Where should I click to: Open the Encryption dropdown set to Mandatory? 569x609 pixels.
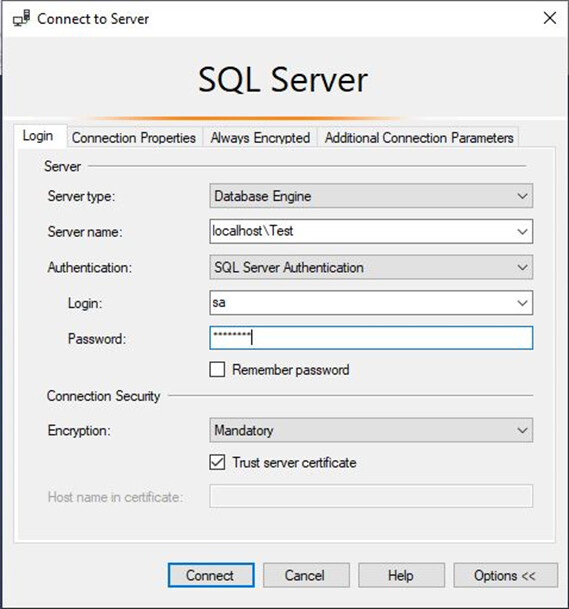[371, 430]
